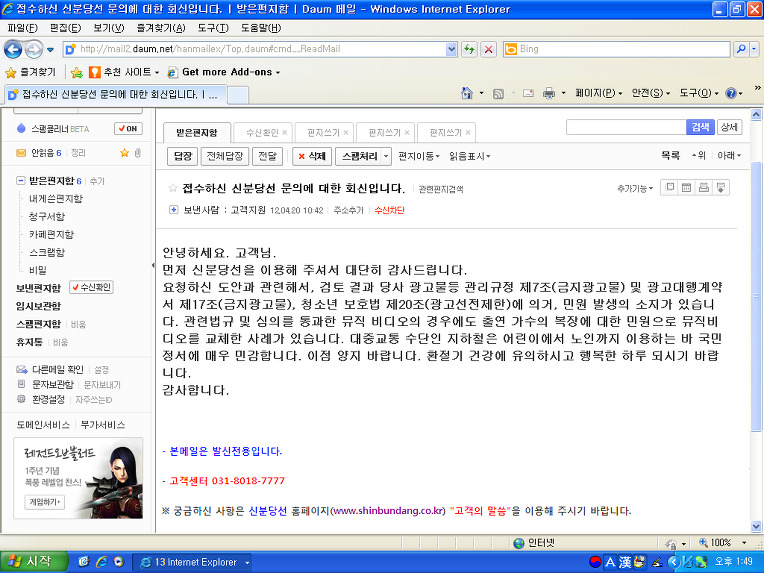The height and width of the screenshot is (573, 764).
Task: Open the IE Home page icon
Action: point(467,93)
